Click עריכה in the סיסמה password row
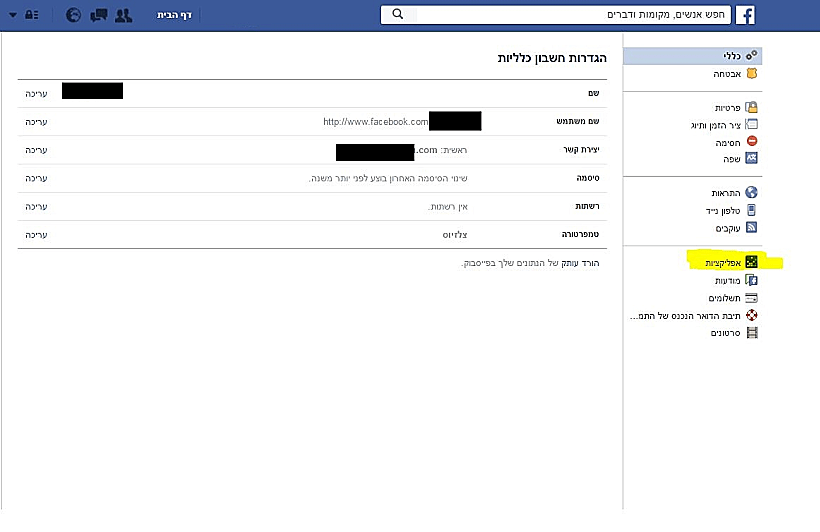The image size is (820, 532). tap(36, 178)
